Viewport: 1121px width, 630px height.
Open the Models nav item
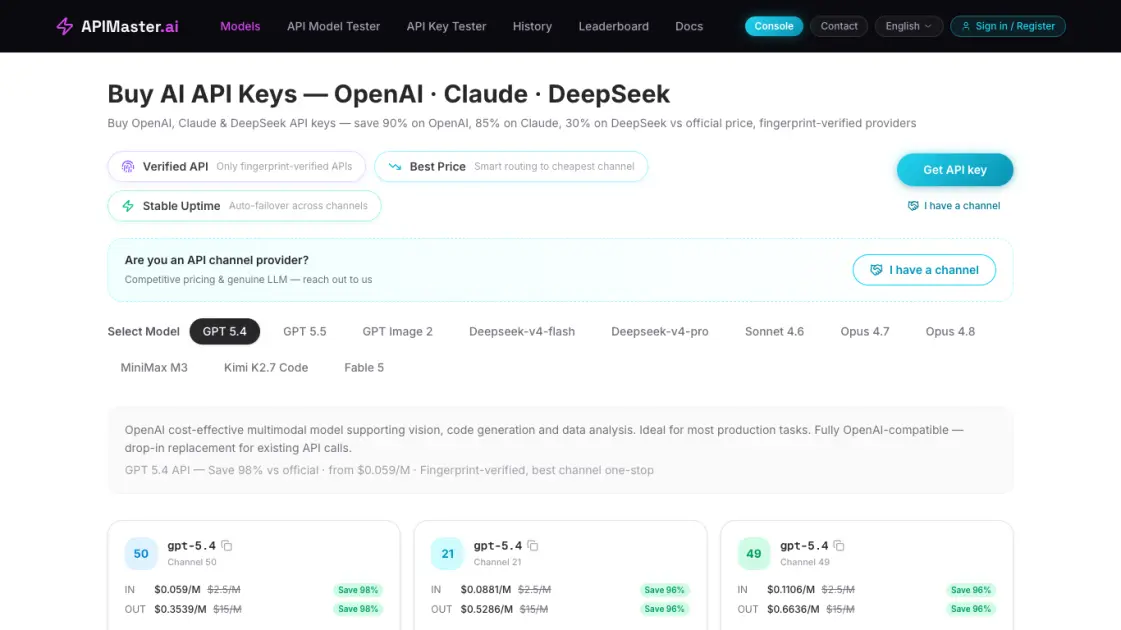point(240,26)
